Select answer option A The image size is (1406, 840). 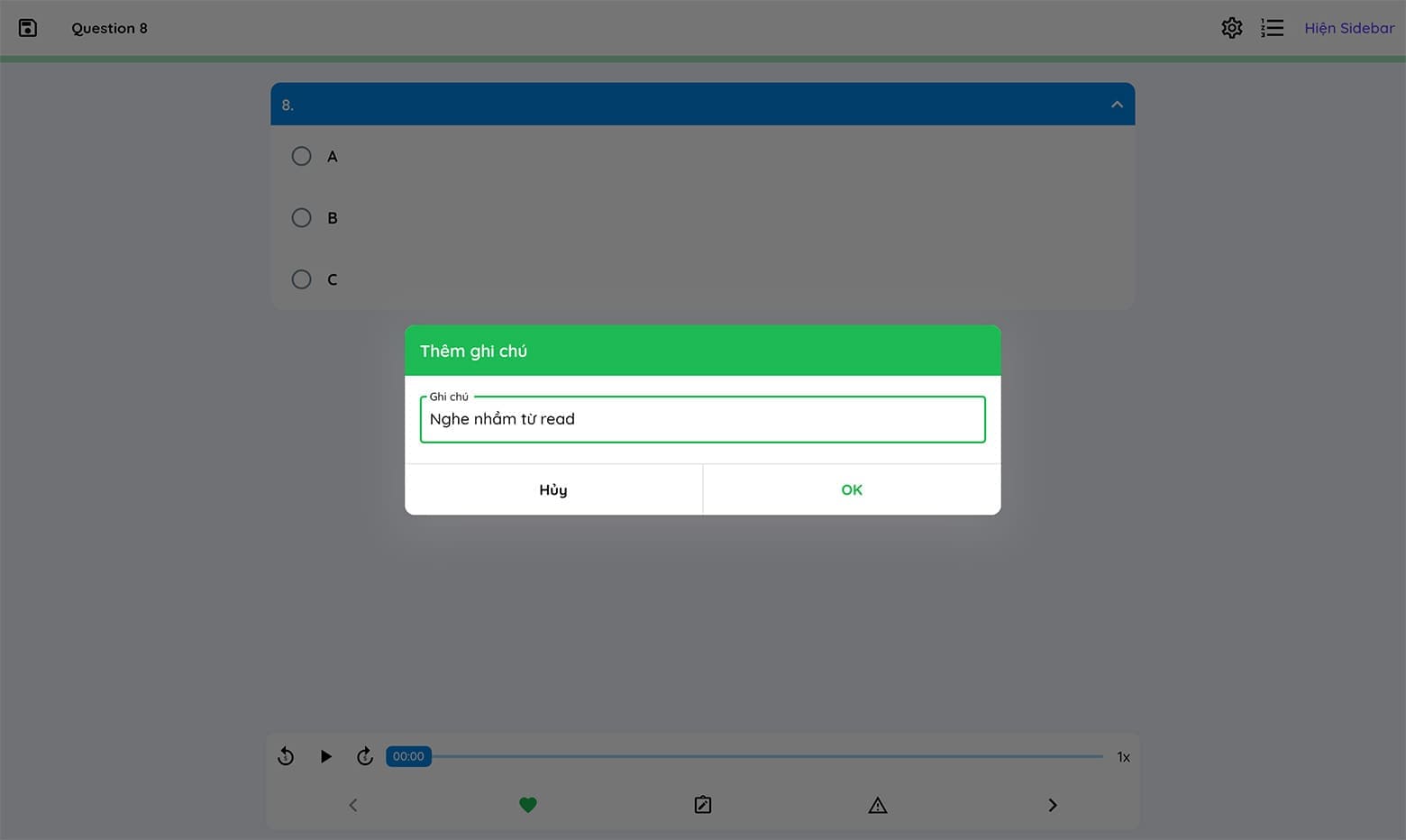302,156
